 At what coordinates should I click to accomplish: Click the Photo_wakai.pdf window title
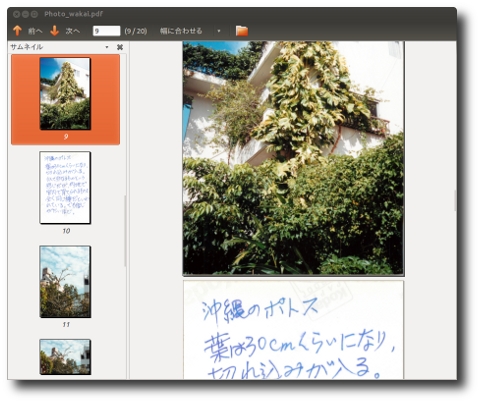(73, 14)
